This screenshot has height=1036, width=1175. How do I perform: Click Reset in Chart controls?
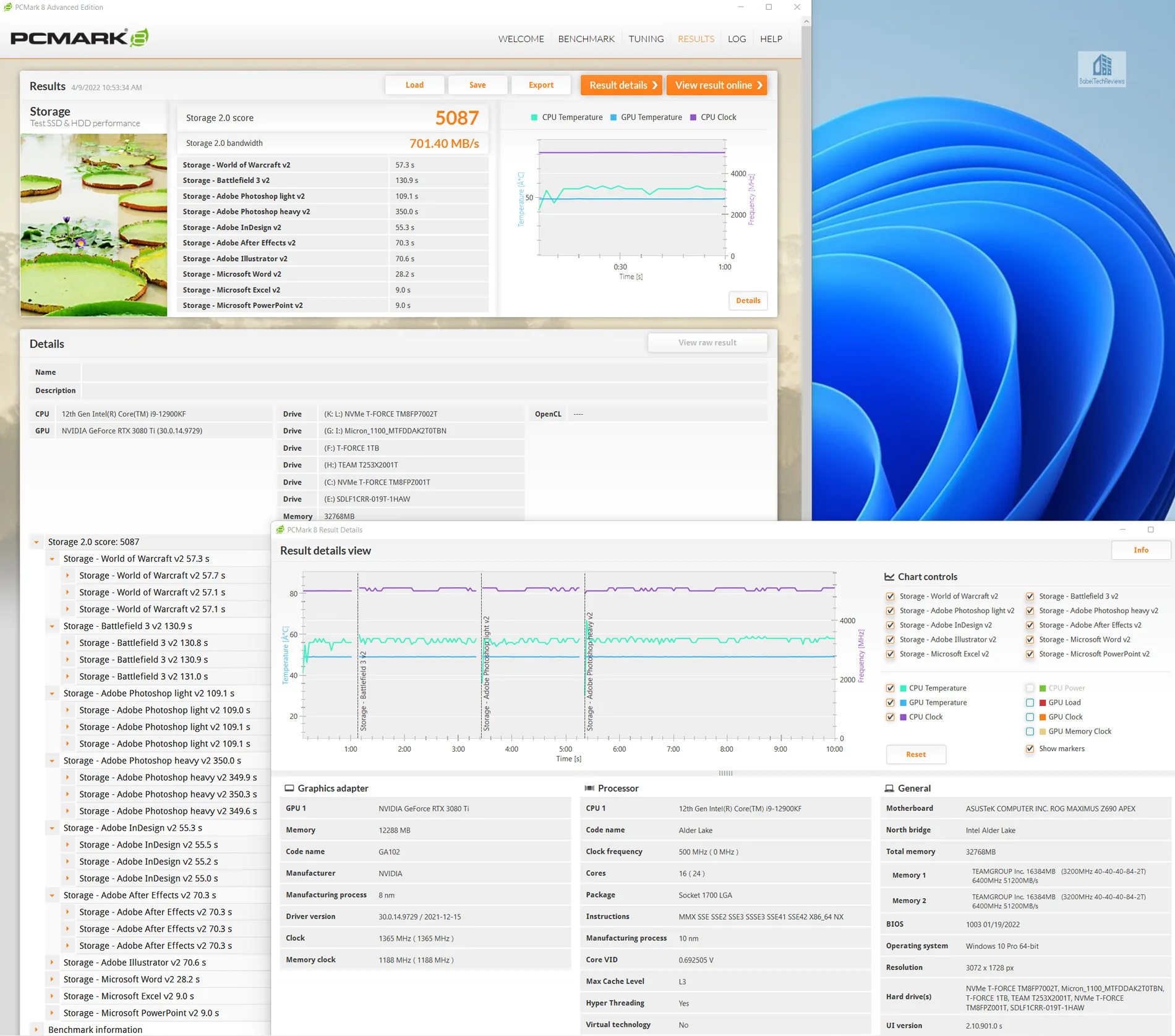tap(916, 754)
